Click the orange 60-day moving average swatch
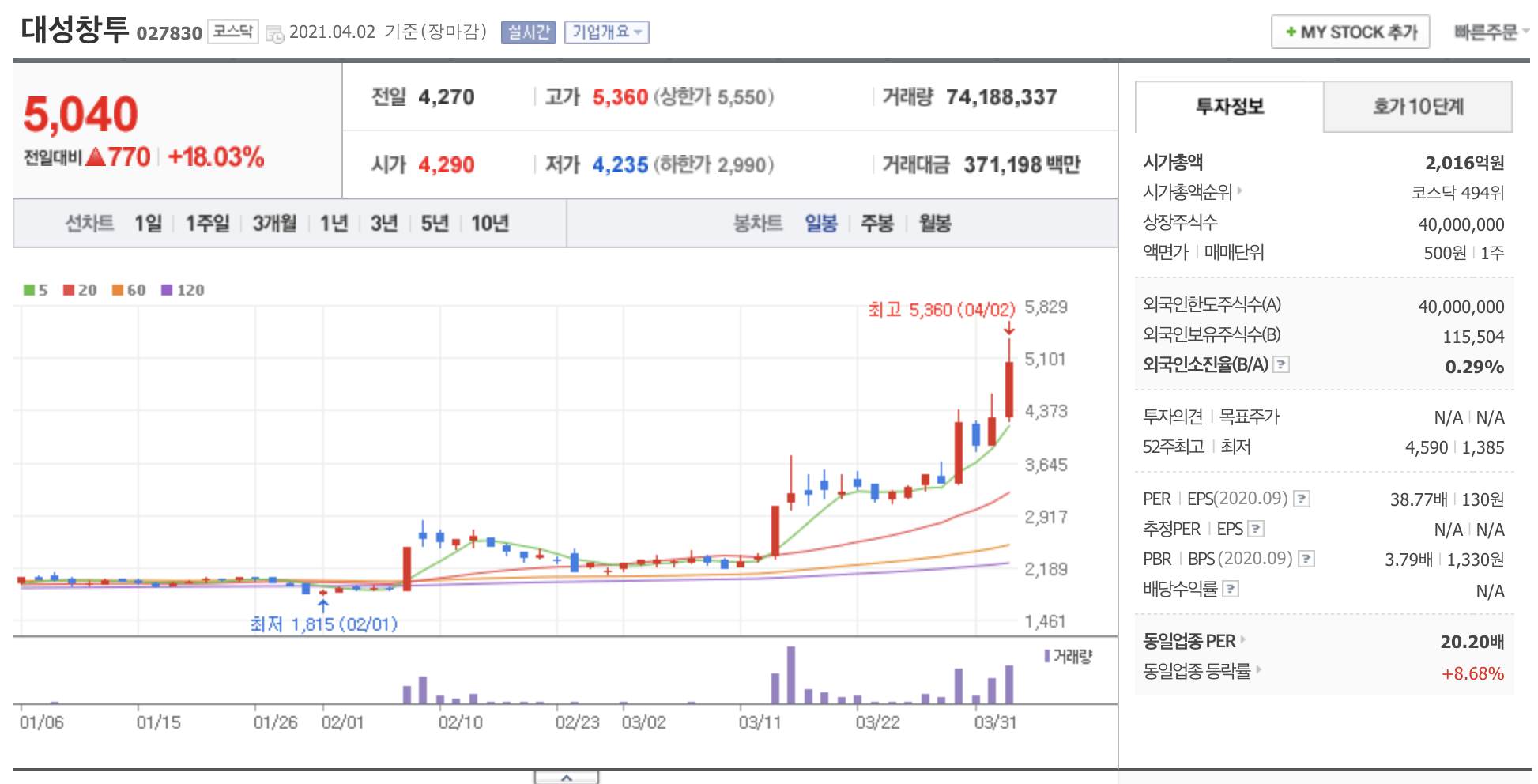 (118, 290)
